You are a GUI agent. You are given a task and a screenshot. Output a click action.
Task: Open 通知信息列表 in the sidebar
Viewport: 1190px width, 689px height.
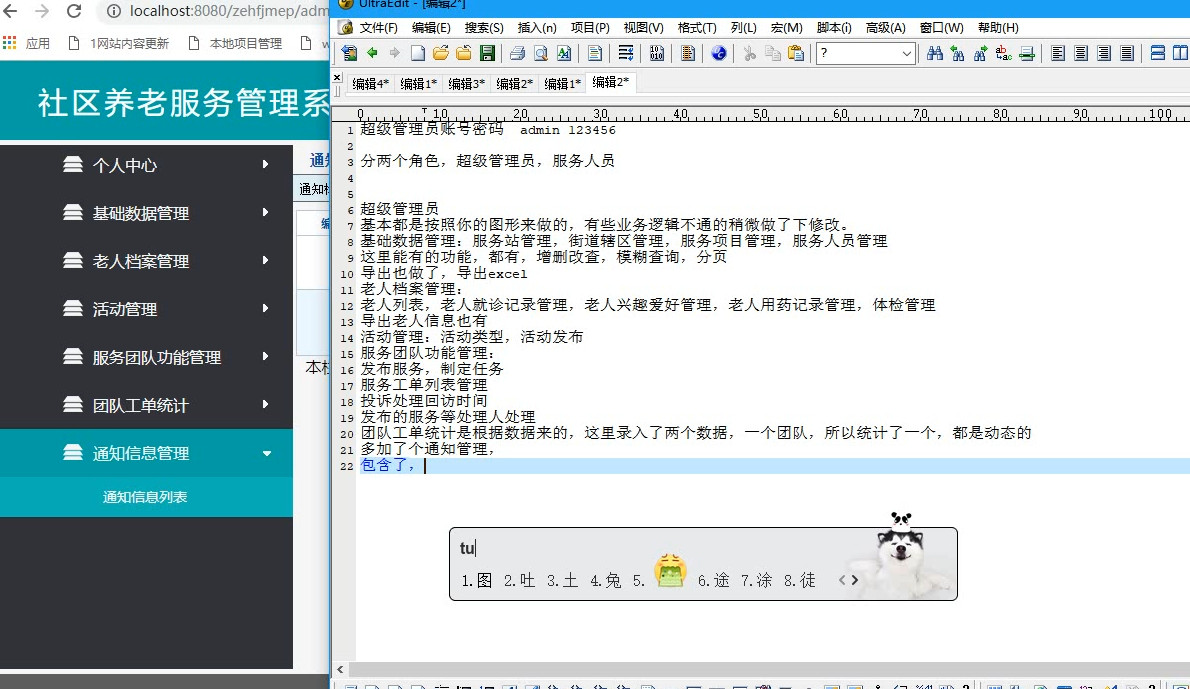pyautogui.click(x=147, y=495)
